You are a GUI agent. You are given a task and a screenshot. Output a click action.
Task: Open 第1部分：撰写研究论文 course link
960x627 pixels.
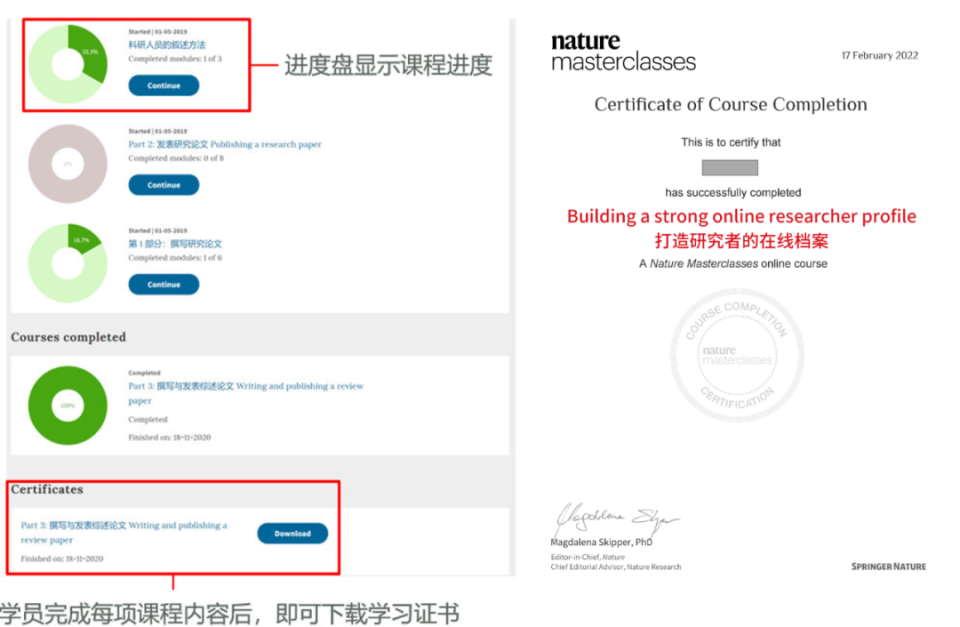pyautogui.click(x=174, y=244)
